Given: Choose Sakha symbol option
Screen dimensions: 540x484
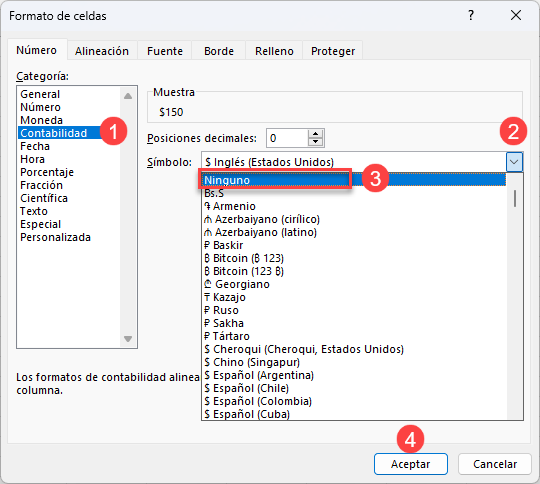Looking at the screenshot, I should tap(354, 323).
